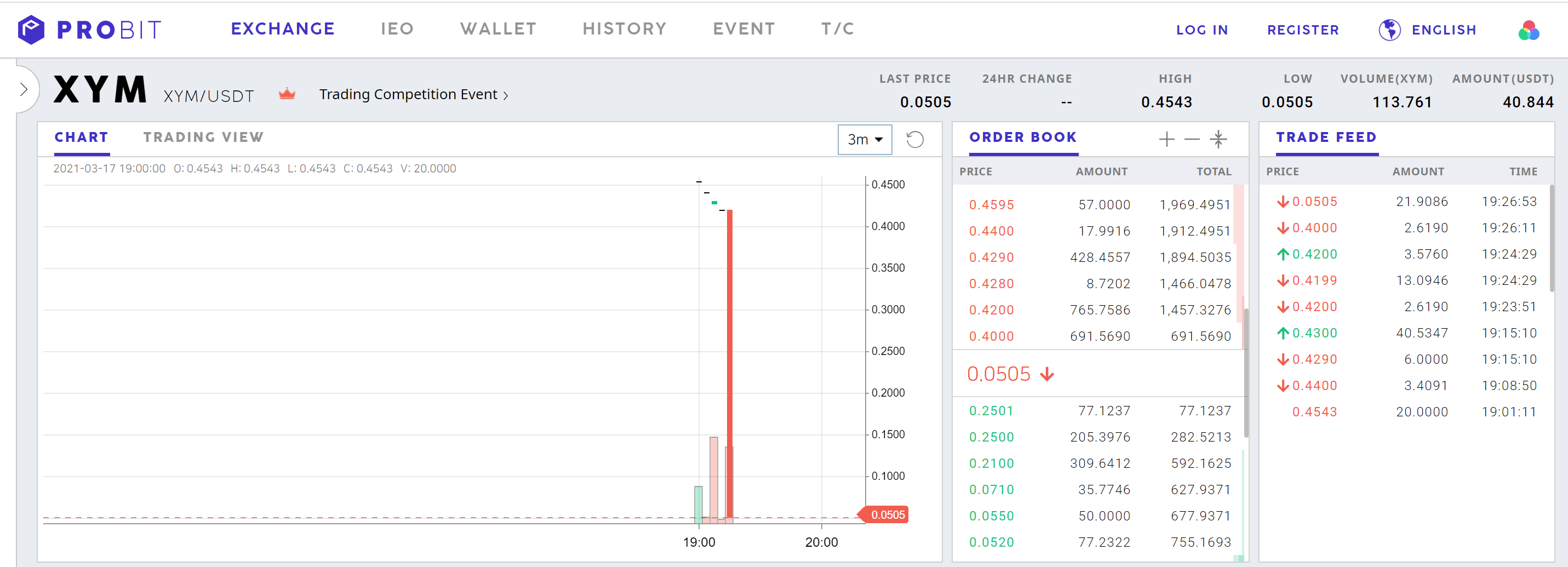Click the 0.4300 trade feed price
1568x567 pixels.
(1314, 333)
